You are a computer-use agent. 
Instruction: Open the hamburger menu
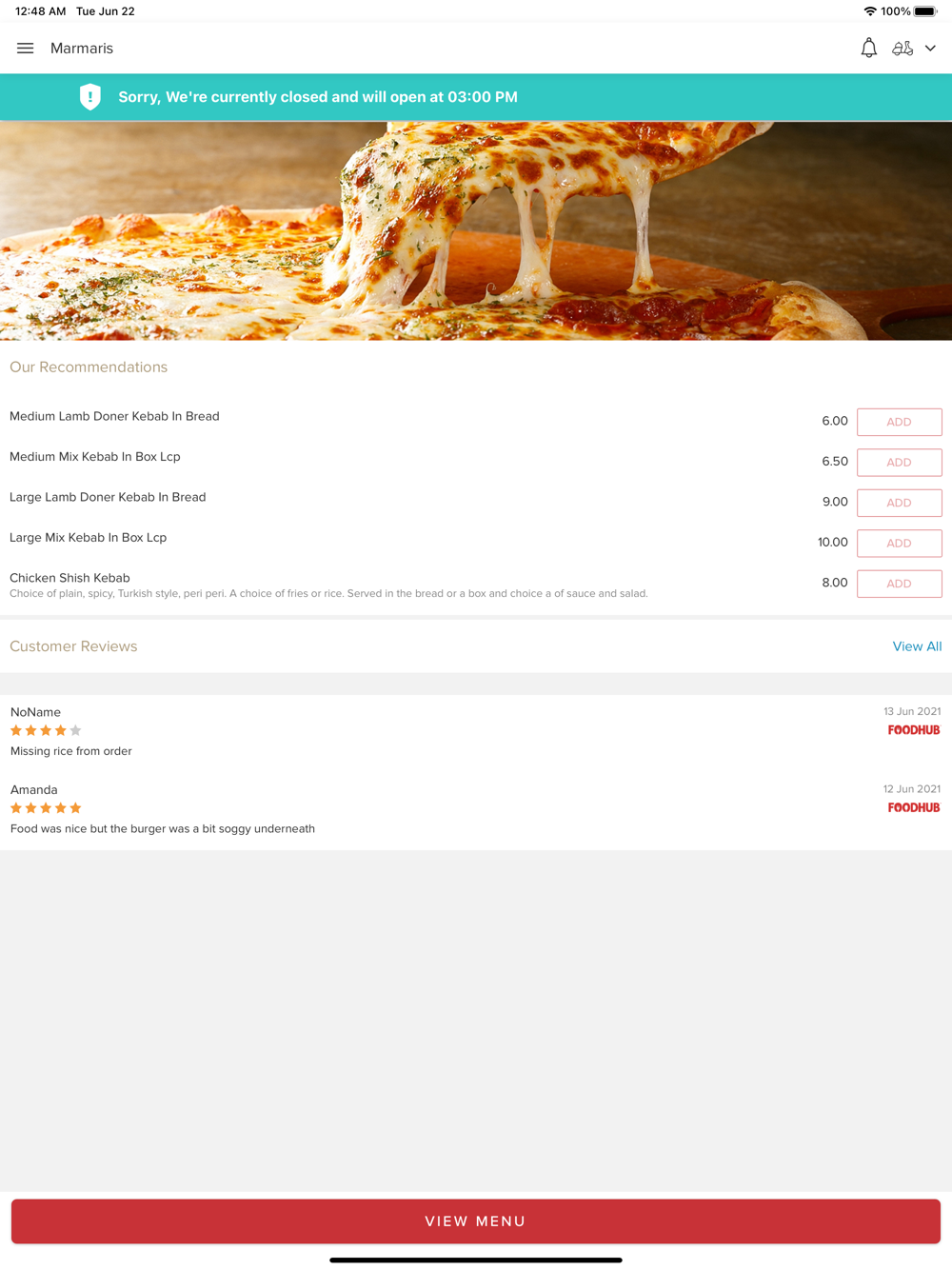(x=26, y=49)
